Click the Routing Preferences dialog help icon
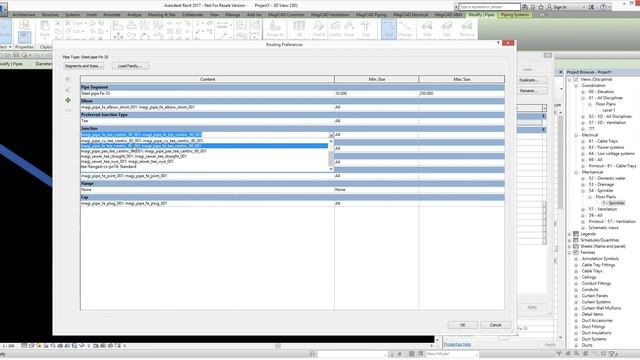The width and height of the screenshot is (640, 360). pos(498,43)
